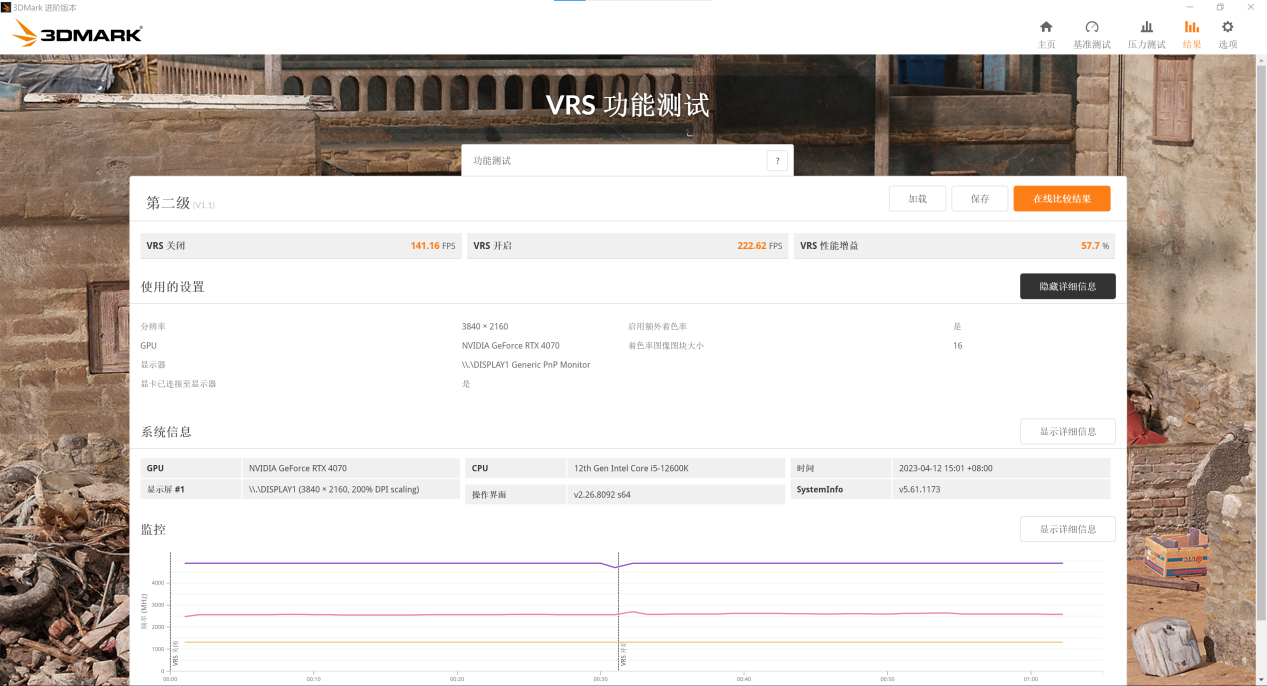Click SystemInfo version v5.61.1173
The image size is (1267, 686).
point(919,489)
